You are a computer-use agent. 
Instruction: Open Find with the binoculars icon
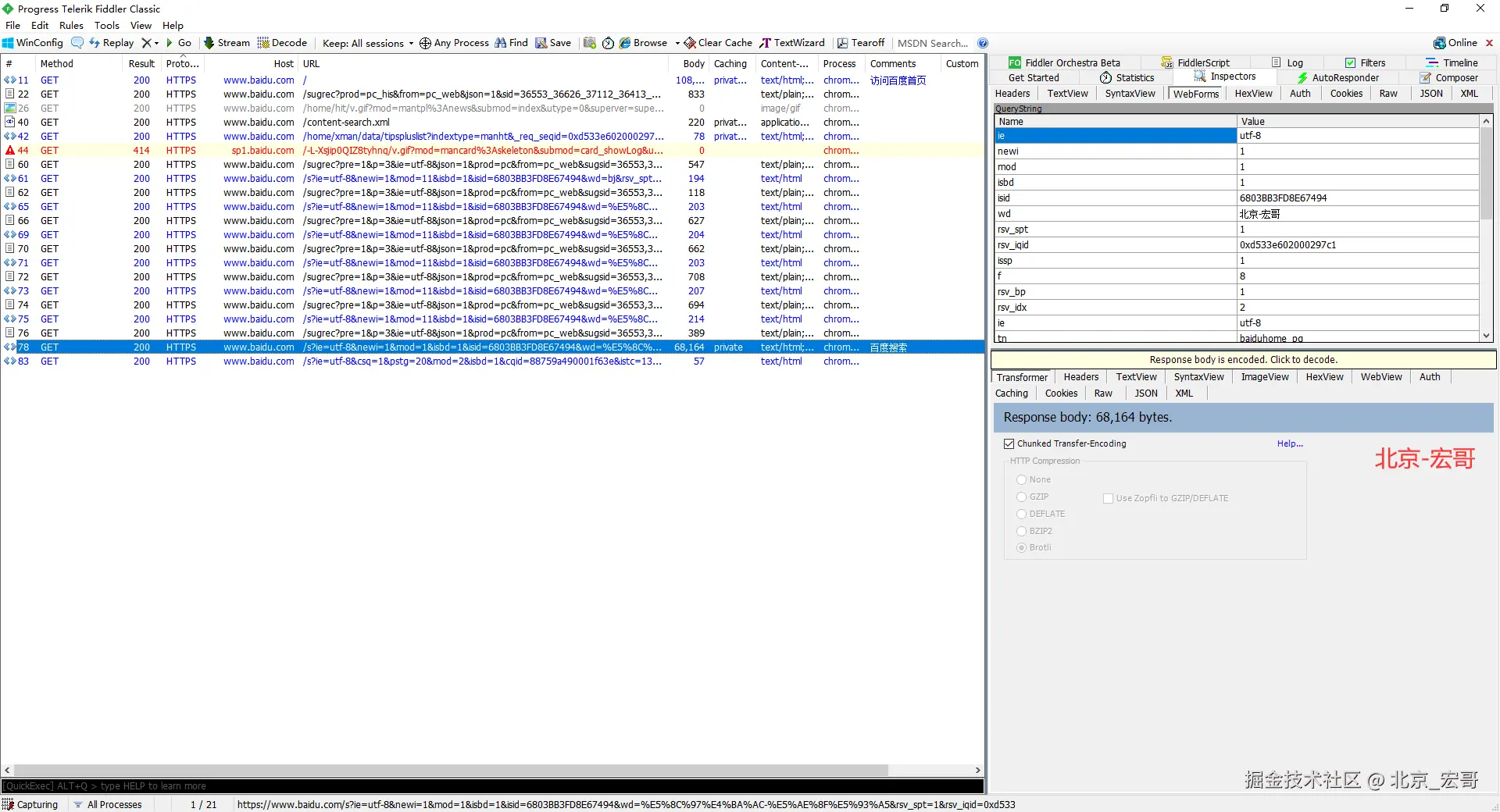pyautogui.click(x=500, y=43)
